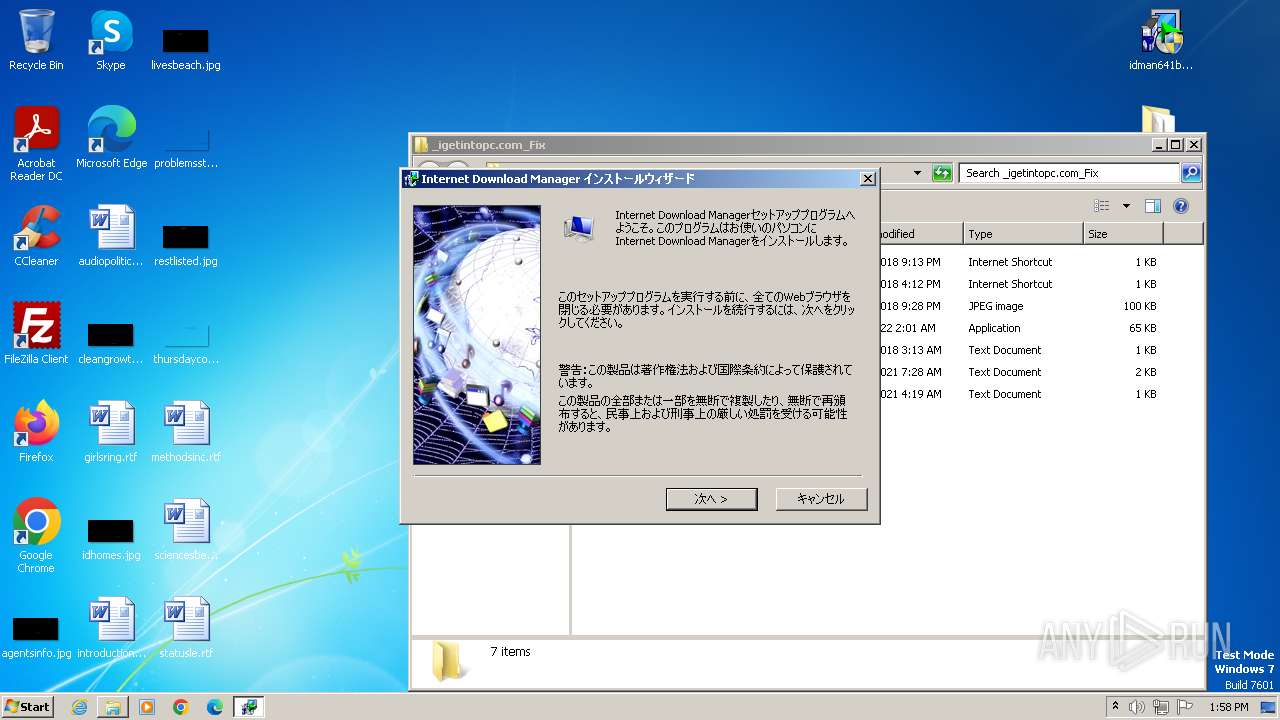1280x720 pixels.
Task: Open Explorer help question mark icon
Action: 1181,206
